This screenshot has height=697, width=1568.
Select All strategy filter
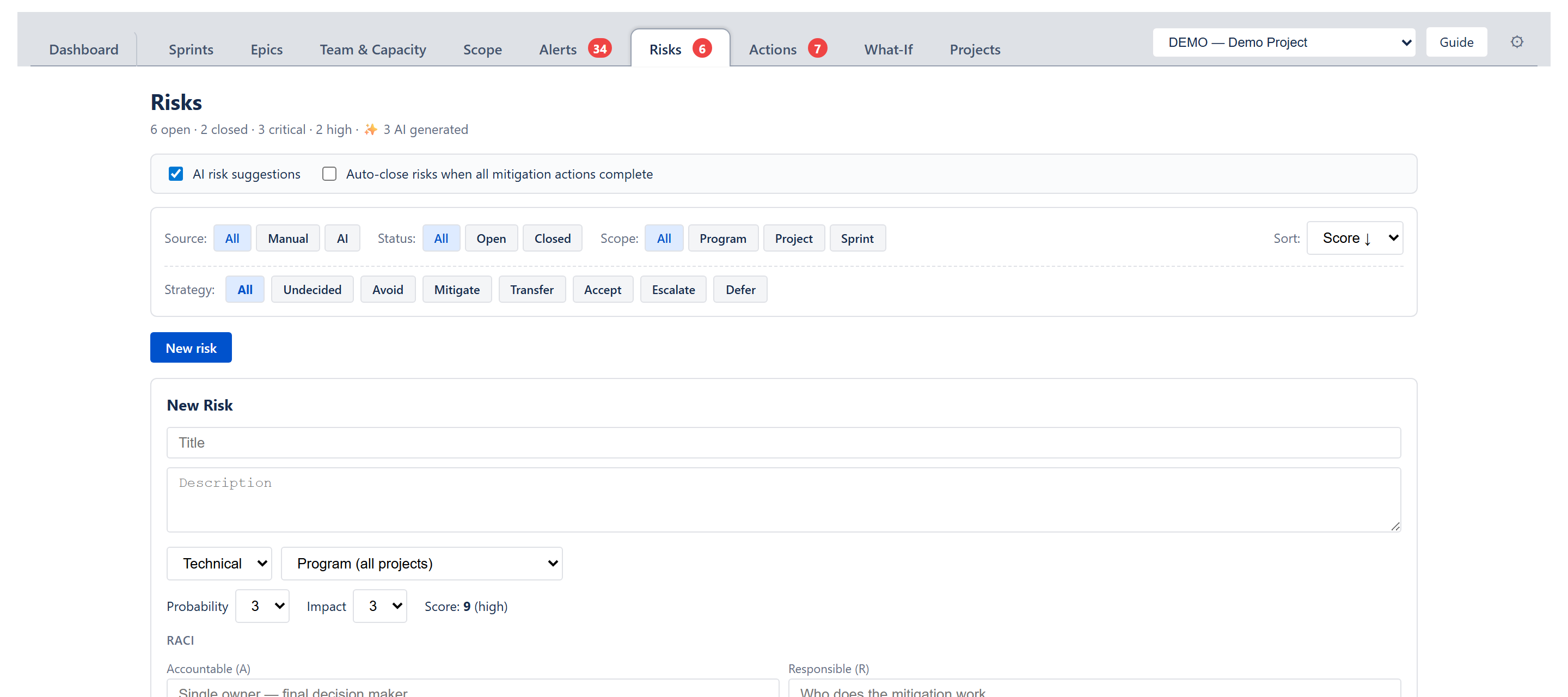click(244, 290)
